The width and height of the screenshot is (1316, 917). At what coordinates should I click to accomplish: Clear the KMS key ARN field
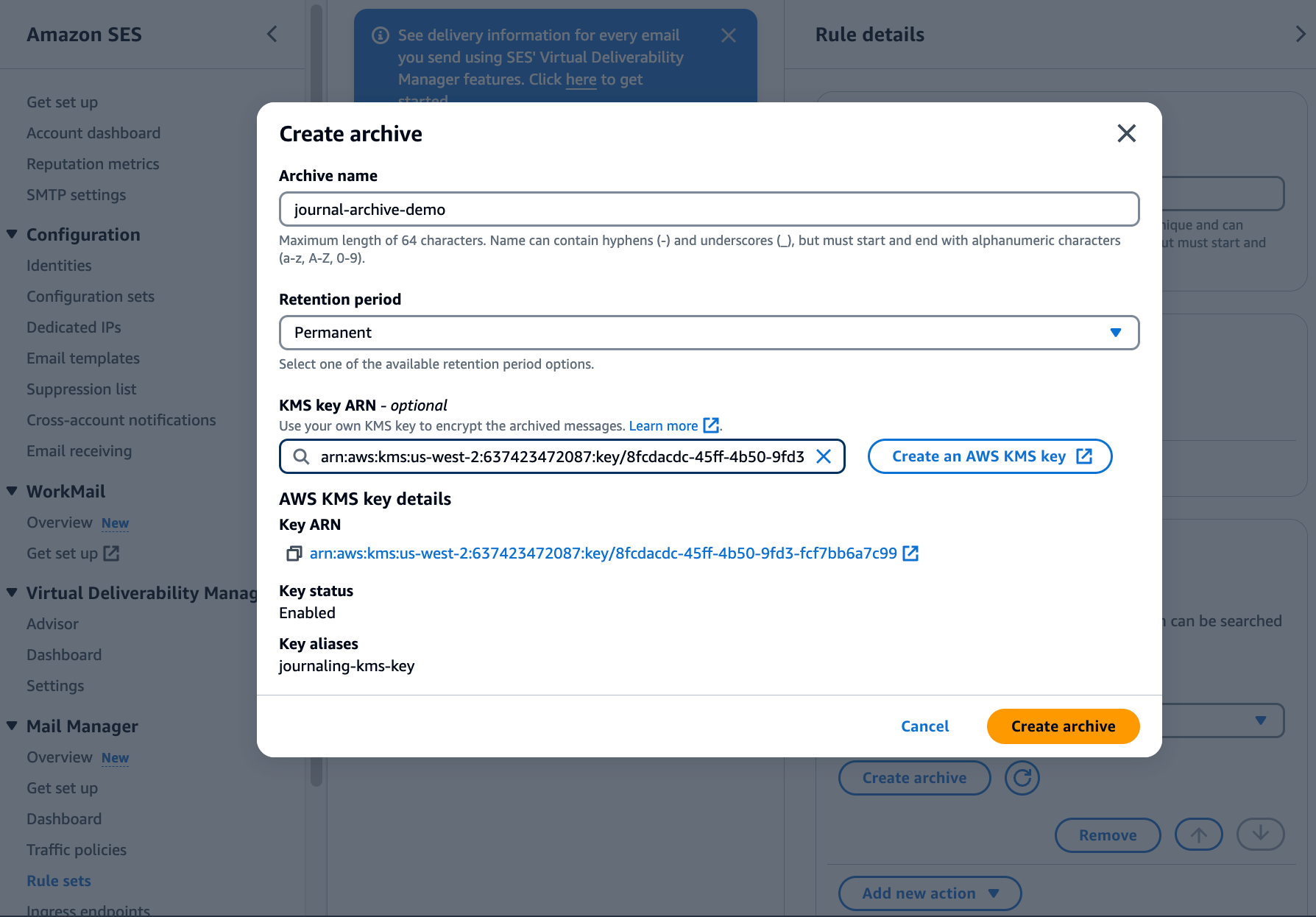[824, 456]
